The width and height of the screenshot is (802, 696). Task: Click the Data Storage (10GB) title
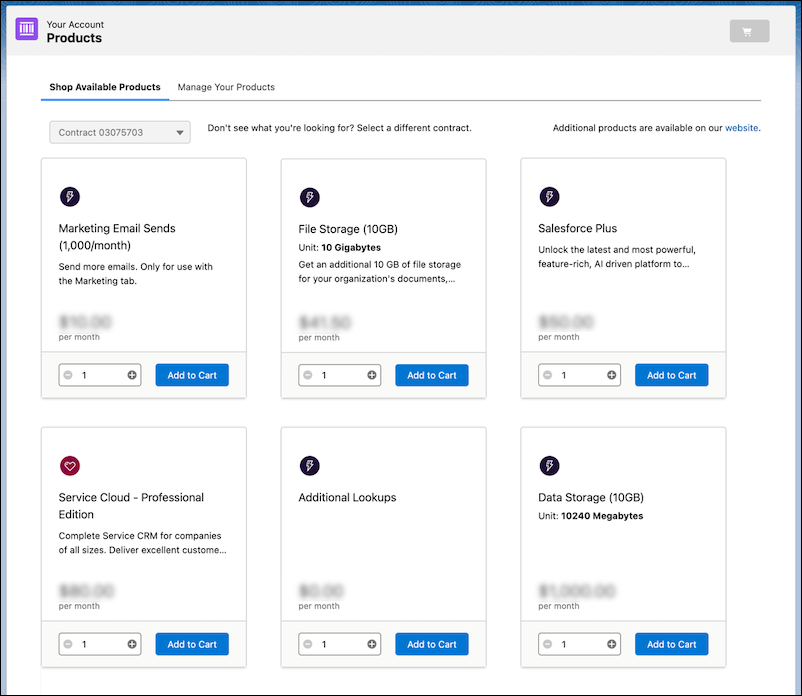point(591,497)
